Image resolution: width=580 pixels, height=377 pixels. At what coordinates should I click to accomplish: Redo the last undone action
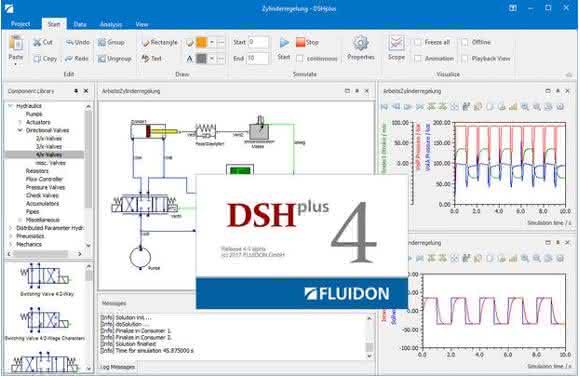coord(77,58)
